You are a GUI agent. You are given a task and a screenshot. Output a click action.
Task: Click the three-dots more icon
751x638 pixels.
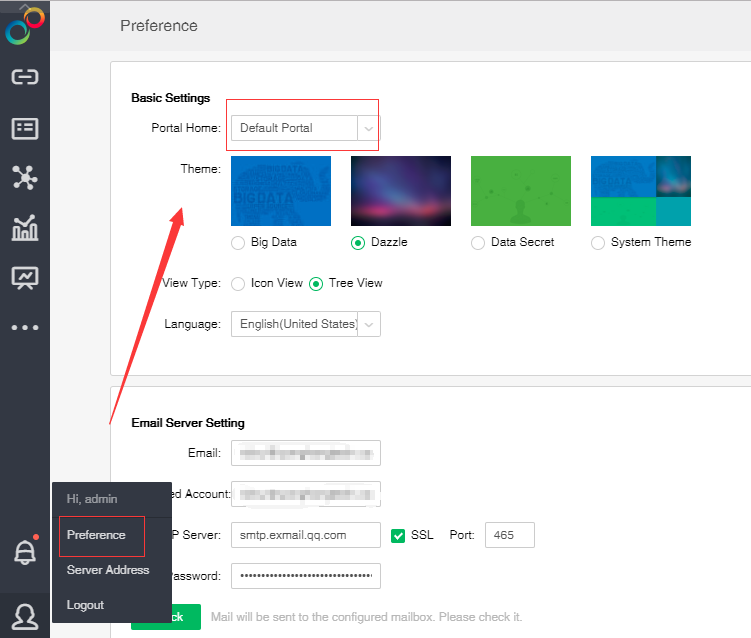[x=25, y=327]
